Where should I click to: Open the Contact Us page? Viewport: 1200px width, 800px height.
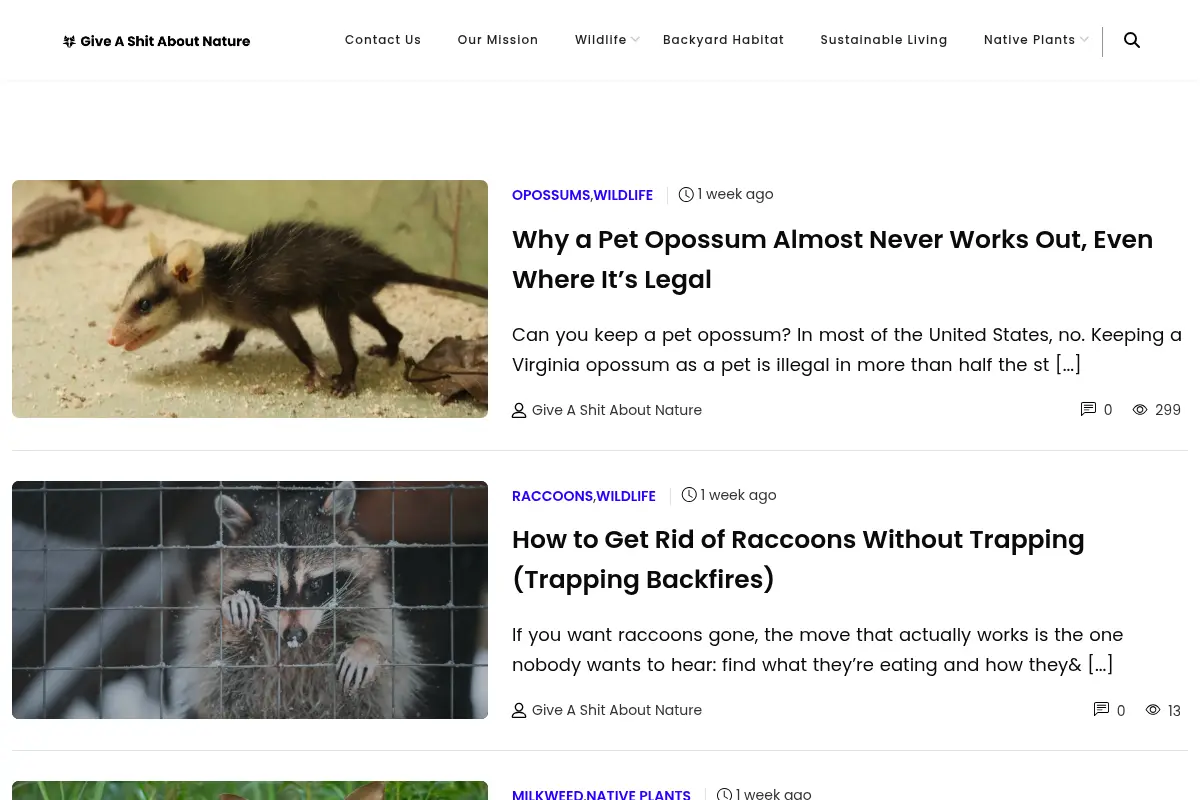point(383,40)
